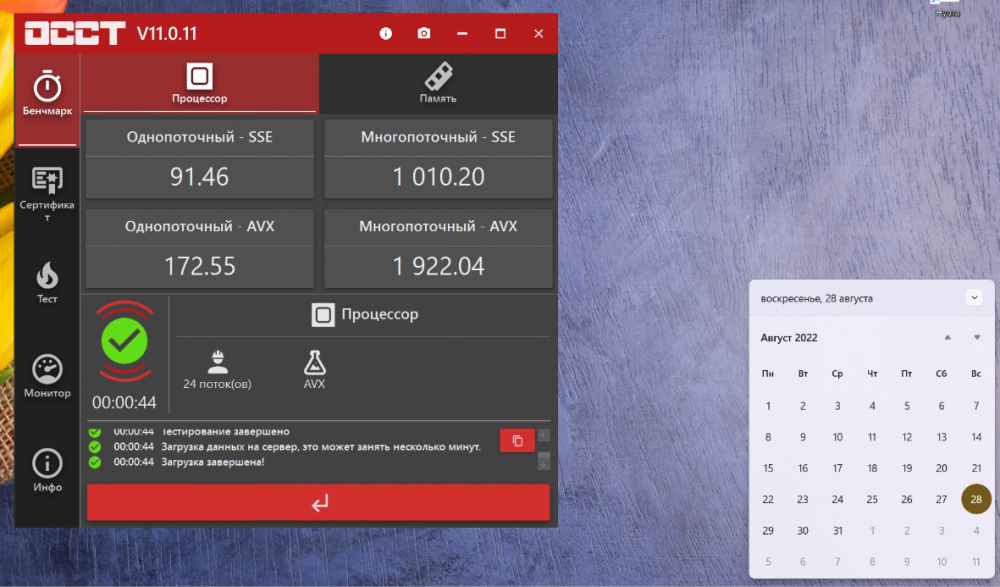Click the green checkmark status icon

coord(124,341)
